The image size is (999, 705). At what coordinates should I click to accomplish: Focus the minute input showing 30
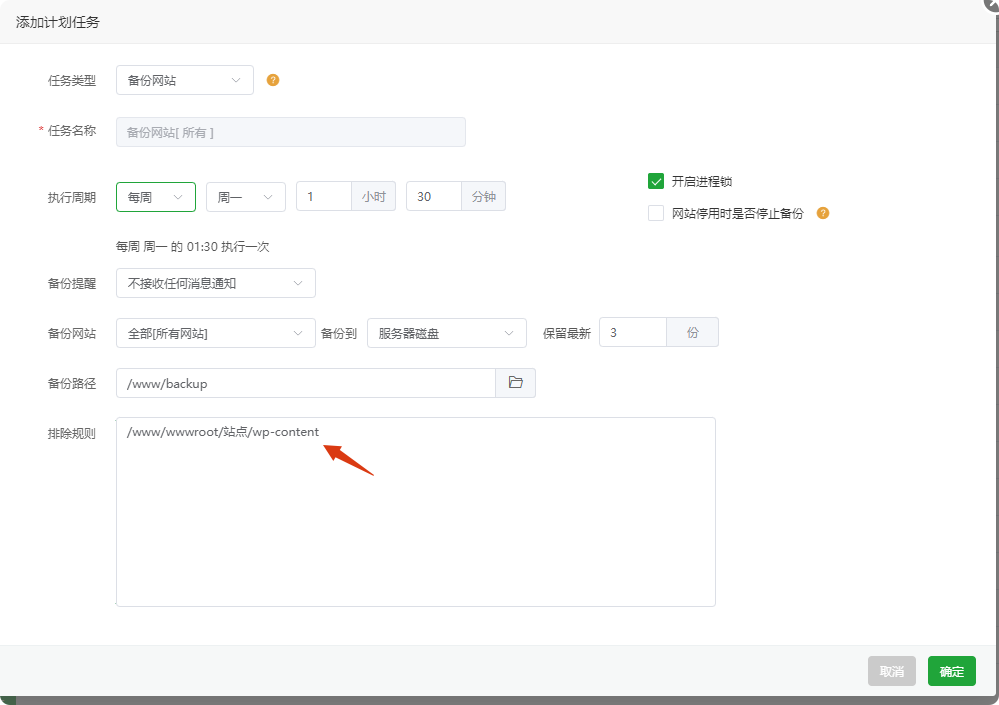pos(434,196)
